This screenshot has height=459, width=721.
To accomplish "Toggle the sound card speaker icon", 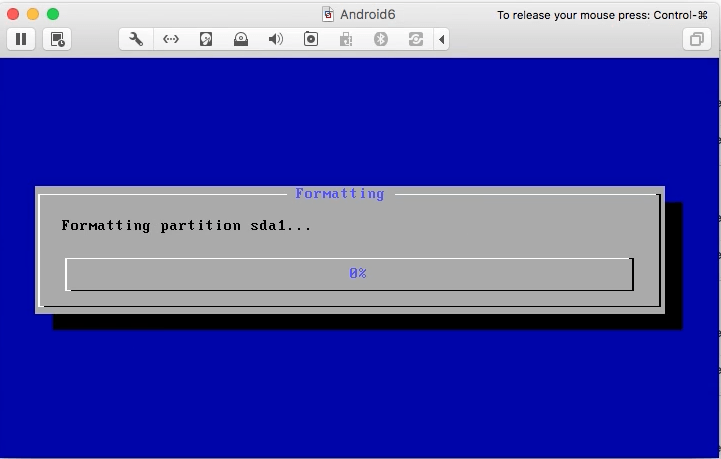I will coord(276,39).
